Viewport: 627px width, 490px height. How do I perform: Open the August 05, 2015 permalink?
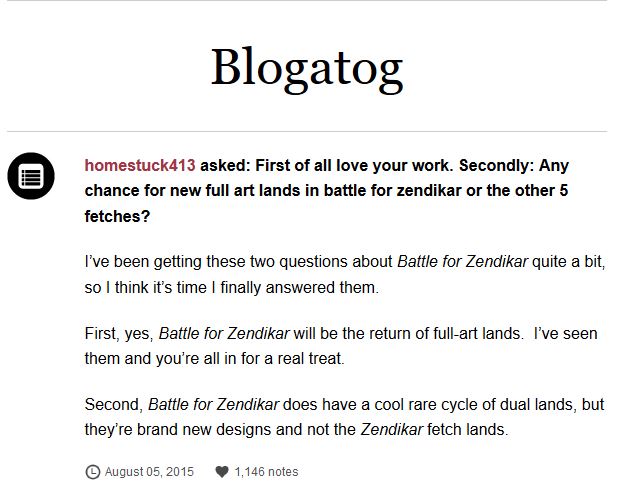[x=149, y=472]
